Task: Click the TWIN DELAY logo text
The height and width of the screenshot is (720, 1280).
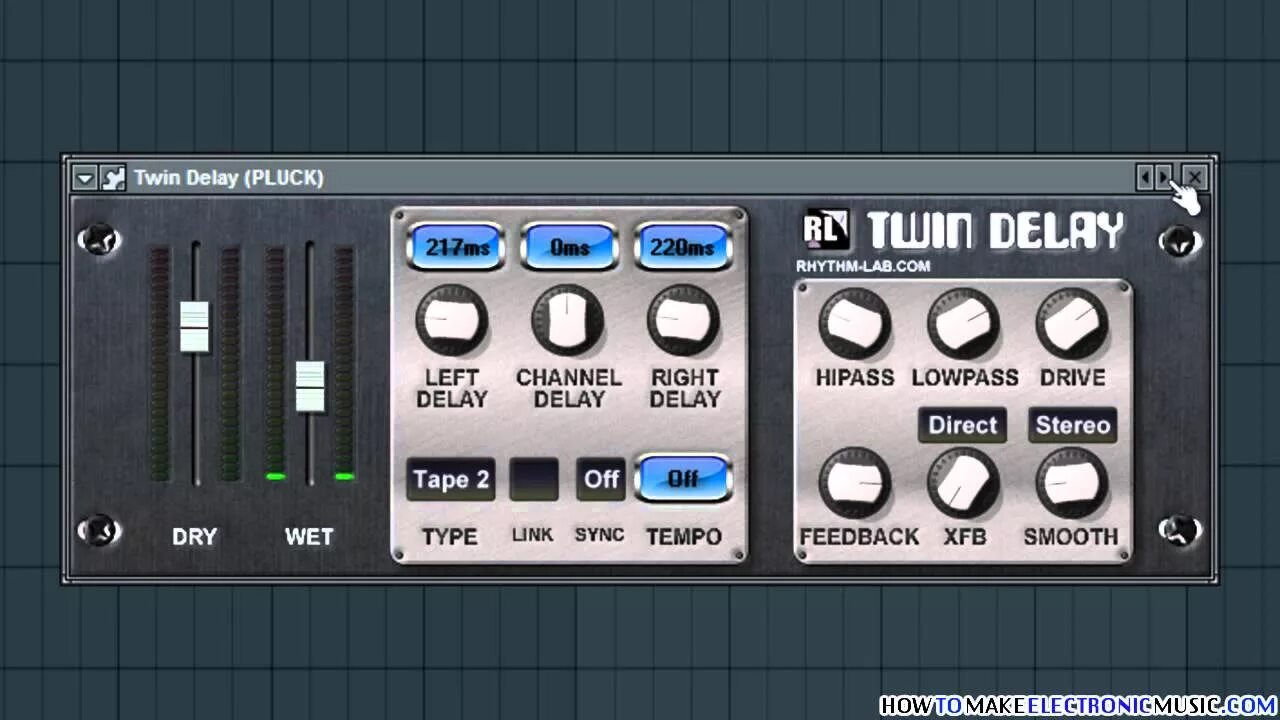Action: point(996,231)
